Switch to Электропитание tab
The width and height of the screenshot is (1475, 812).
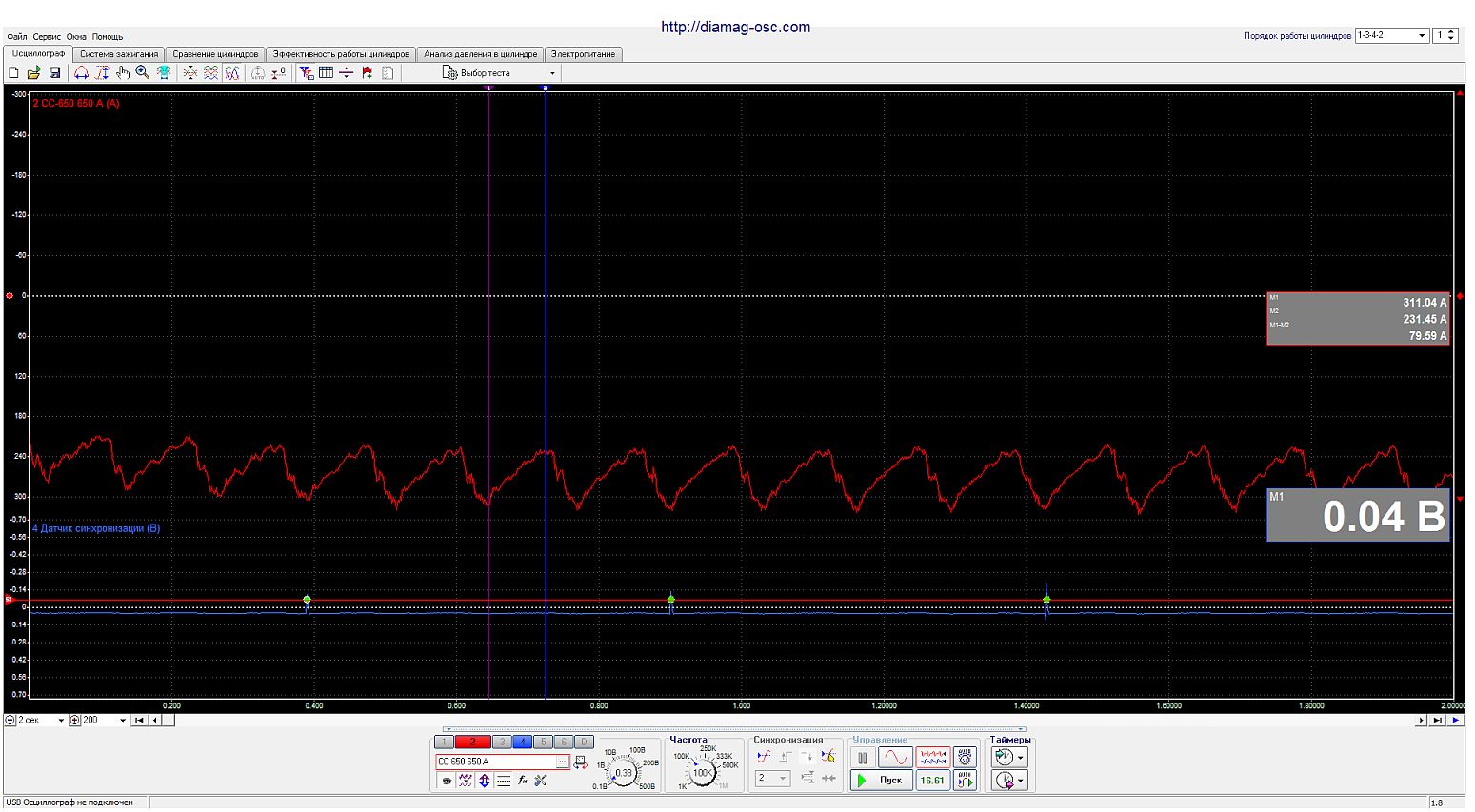583,54
